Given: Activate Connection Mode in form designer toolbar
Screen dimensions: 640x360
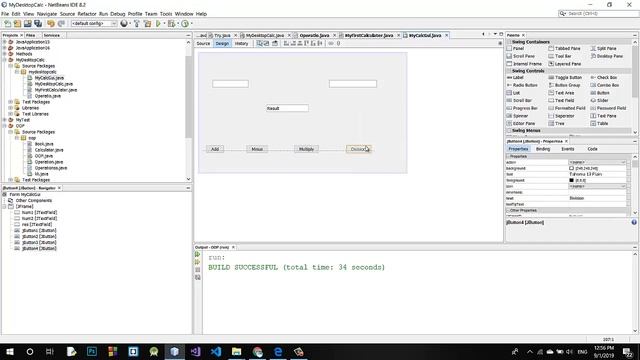Looking at the screenshot, I should pos(266,43).
